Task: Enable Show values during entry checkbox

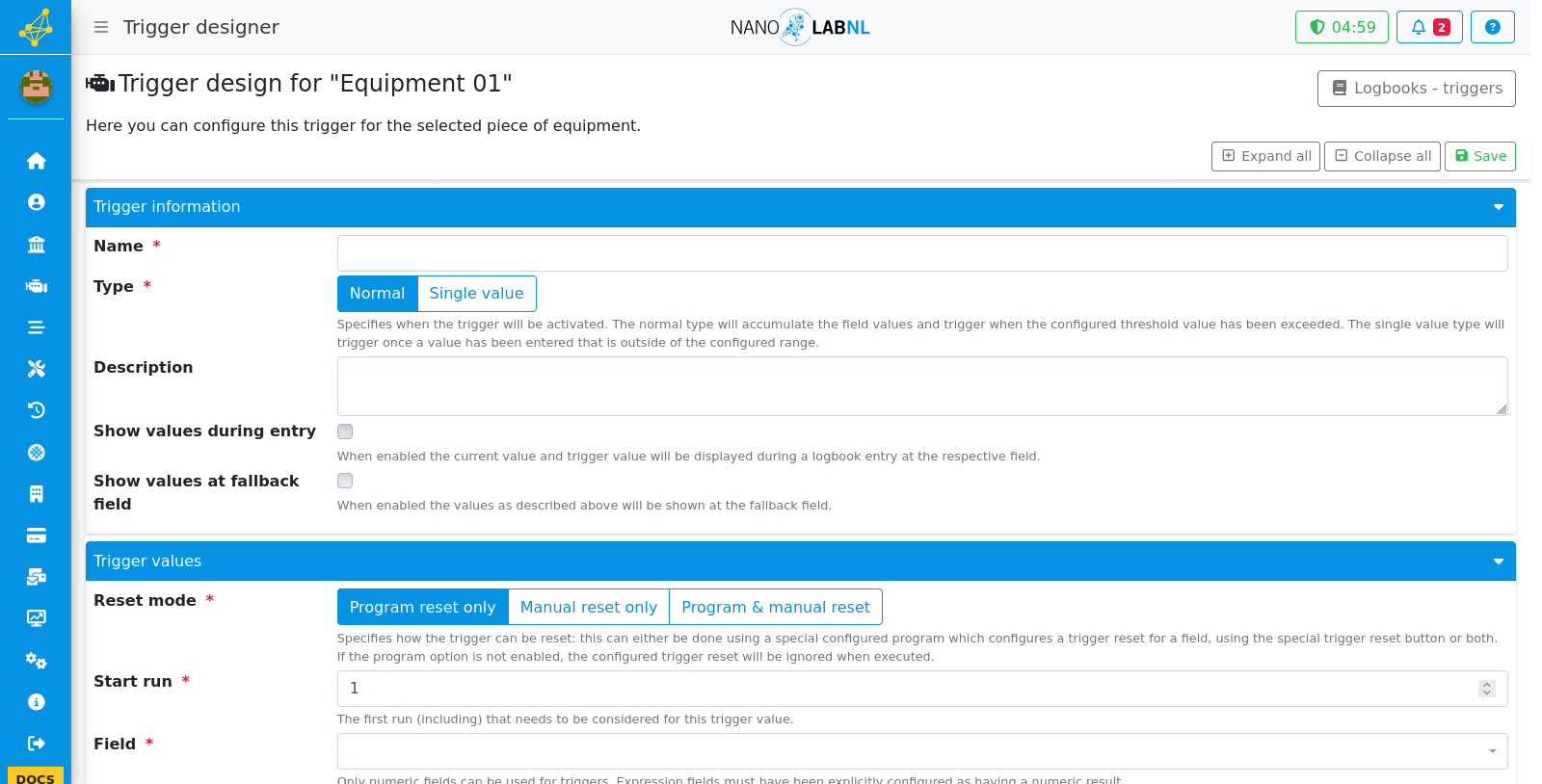Action: pos(345,431)
